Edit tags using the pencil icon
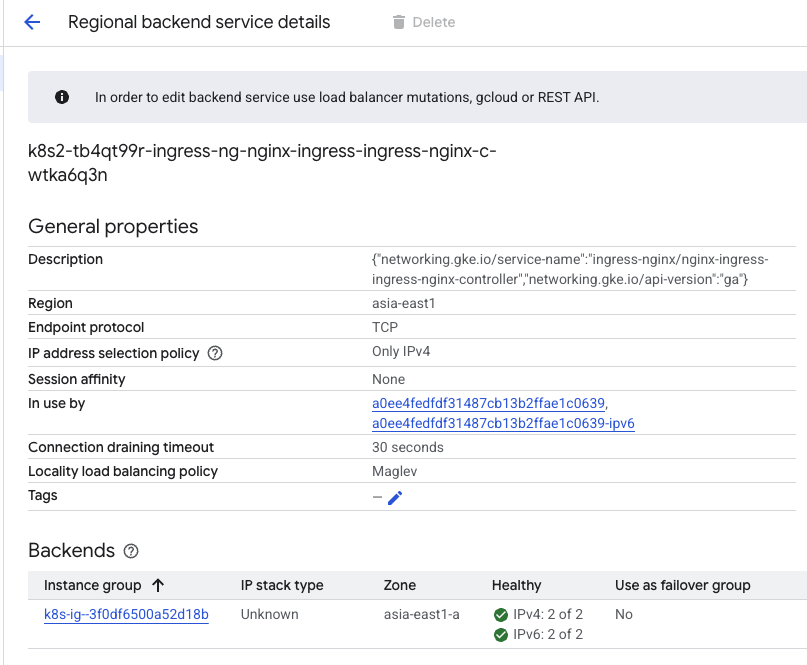Viewport: 807px width, 665px height. (x=395, y=497)
